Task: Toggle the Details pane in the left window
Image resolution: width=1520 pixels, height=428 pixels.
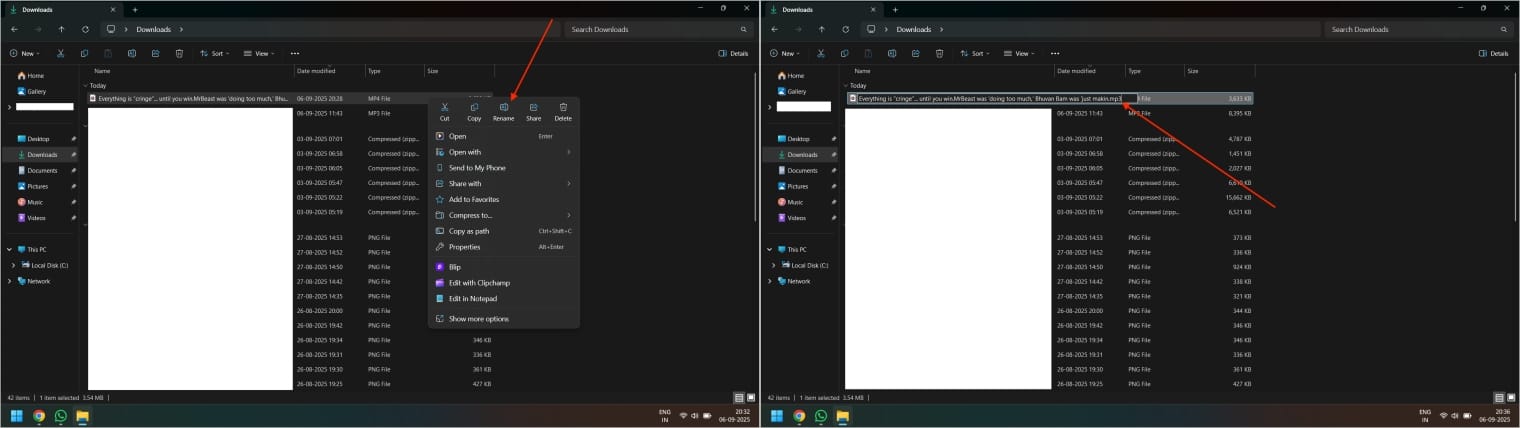Action: pos(733,53)
